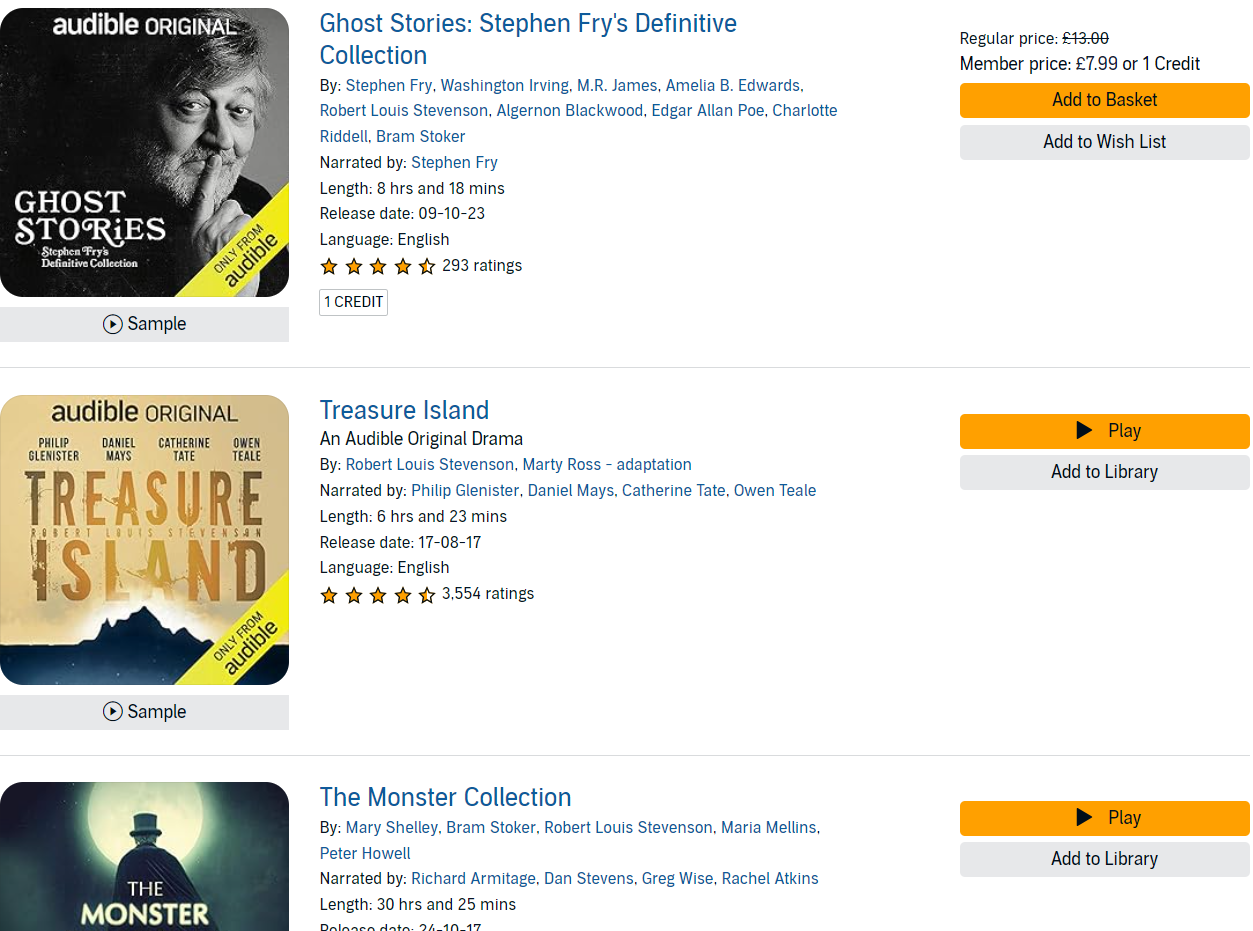This screenshot has width=1253, height=931.
Task: Open Treasure Island cover image
Action: pyautogui.click(x=144, y=540)
